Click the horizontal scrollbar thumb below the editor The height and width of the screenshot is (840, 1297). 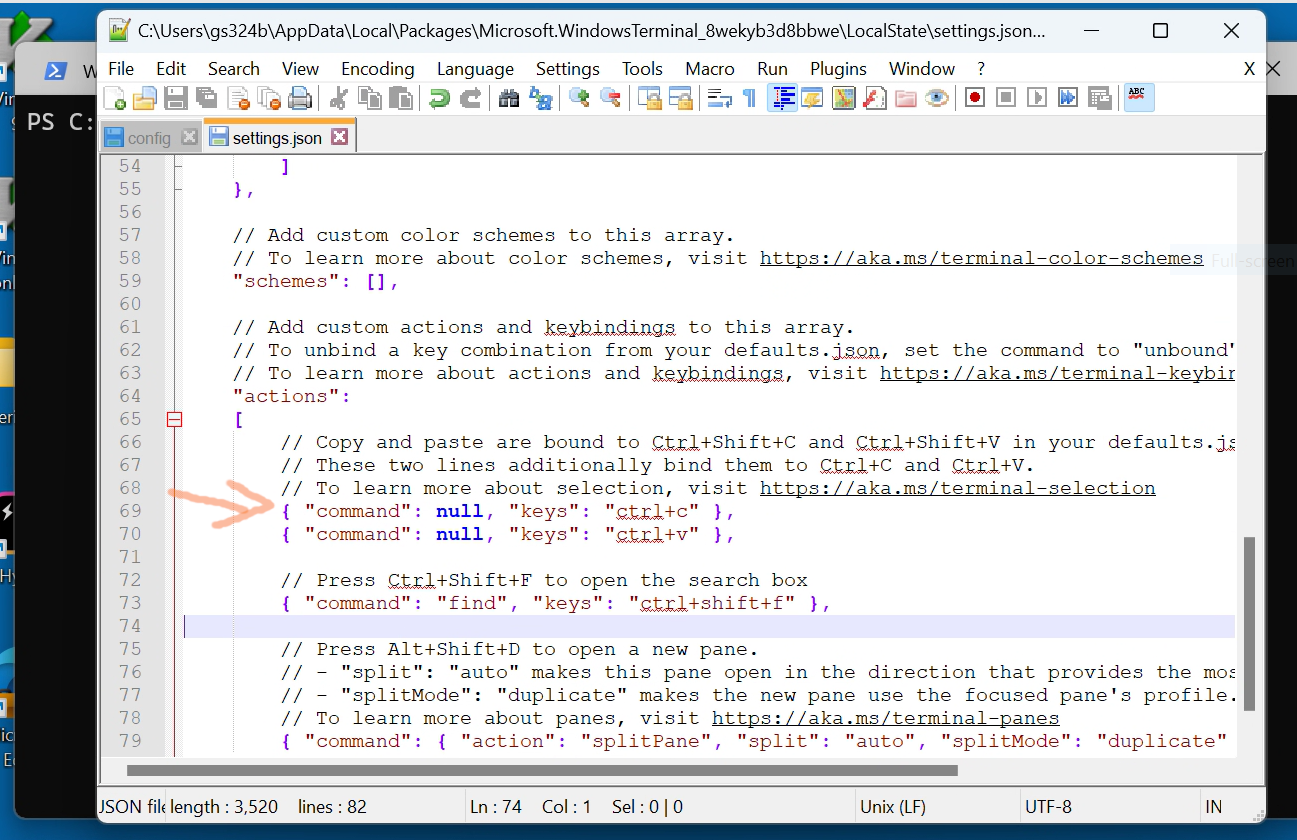pyautogui.click(x=542, y=770)
